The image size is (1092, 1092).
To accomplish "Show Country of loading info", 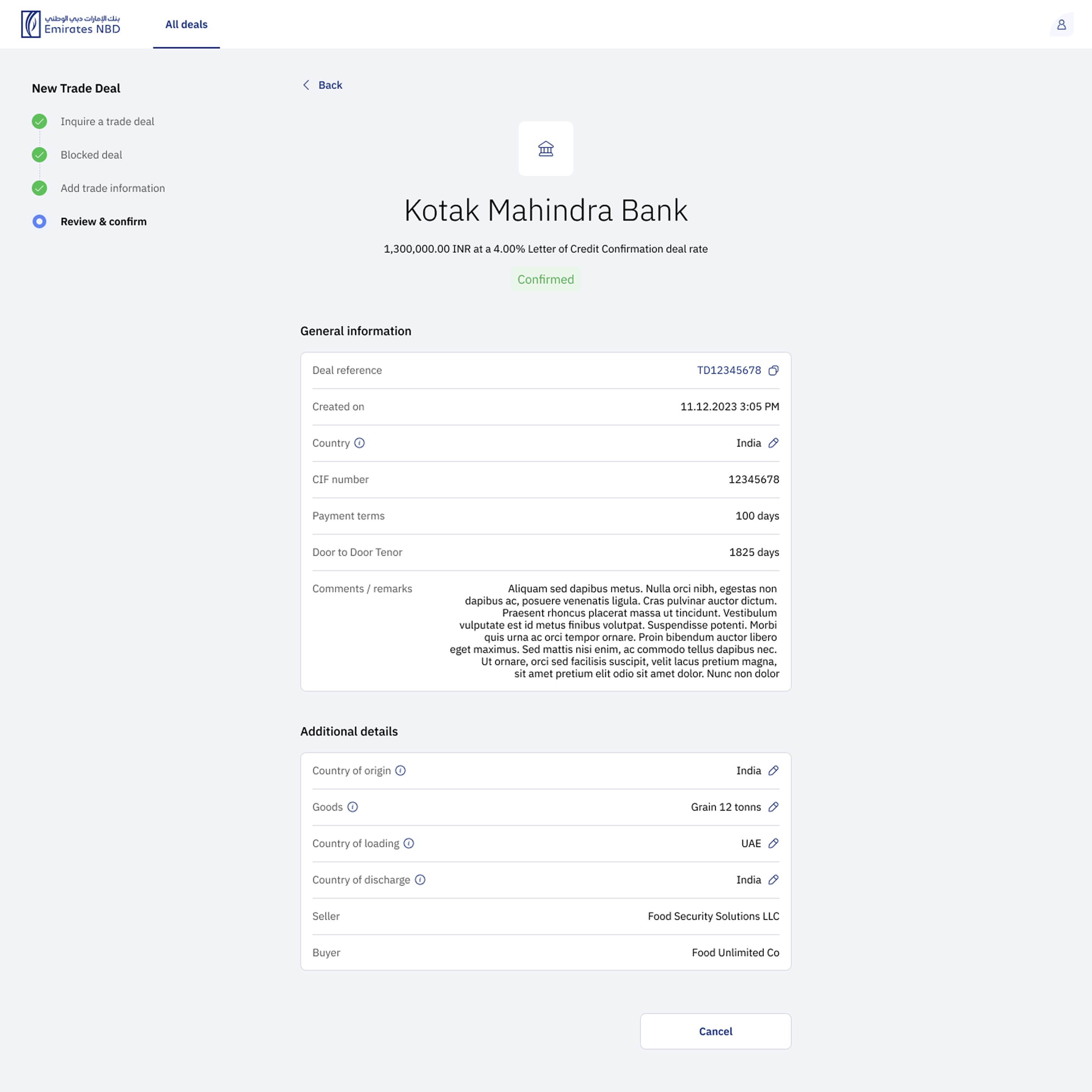I will point(409,843).
